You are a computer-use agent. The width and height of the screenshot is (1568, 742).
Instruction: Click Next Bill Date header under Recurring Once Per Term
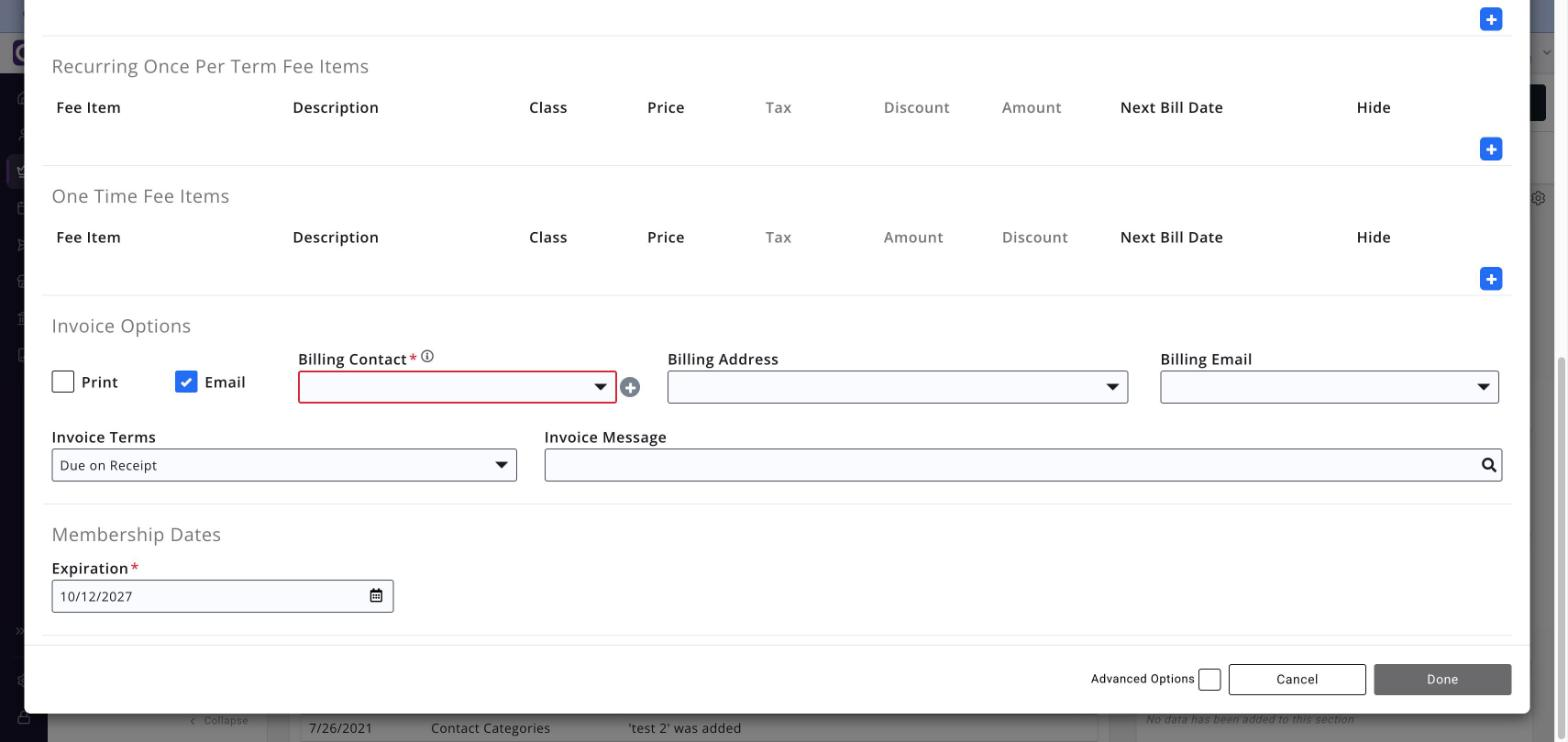[x=1171, y=107]
